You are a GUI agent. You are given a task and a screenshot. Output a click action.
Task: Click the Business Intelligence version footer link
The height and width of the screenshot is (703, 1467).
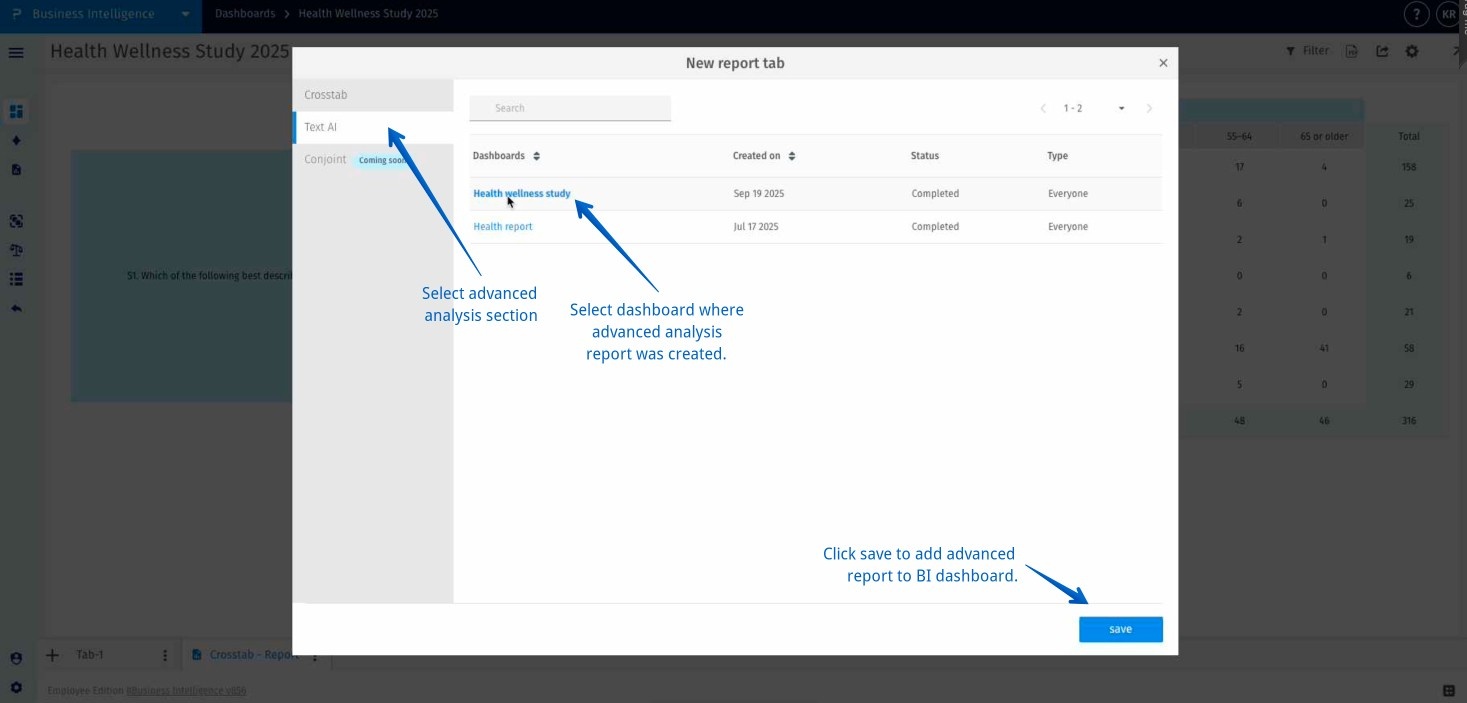187,690
